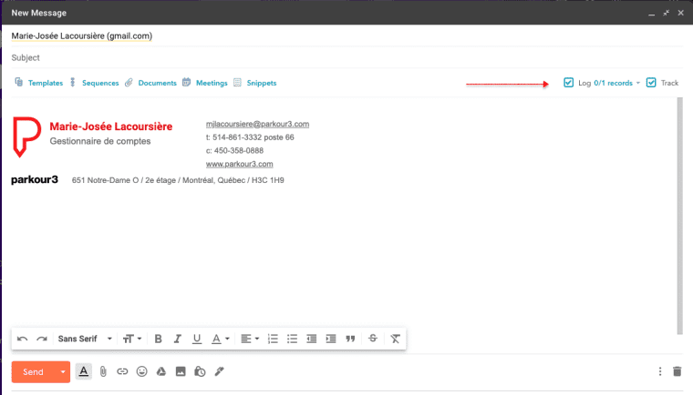Image resolution: width=693 pixels, height=395 pixels.
Task: Expand the Send options arrow
Action: pos(63,372)
